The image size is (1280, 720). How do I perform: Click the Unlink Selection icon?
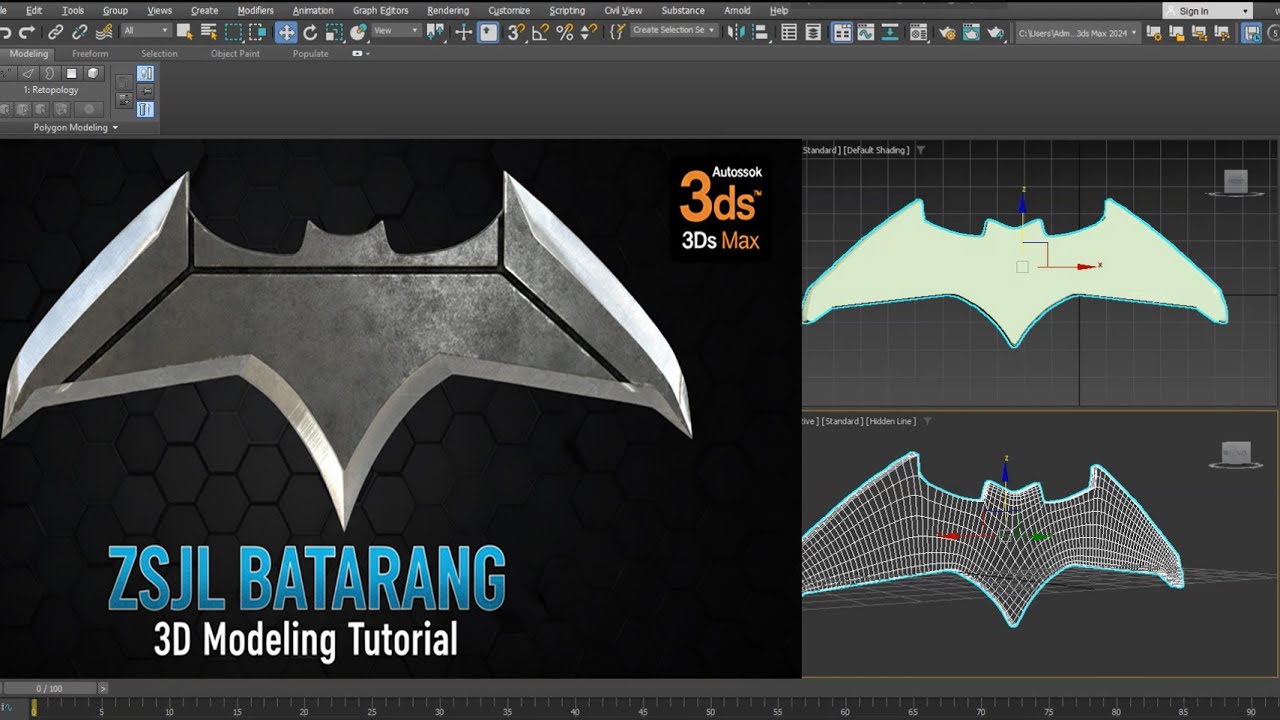80,32
